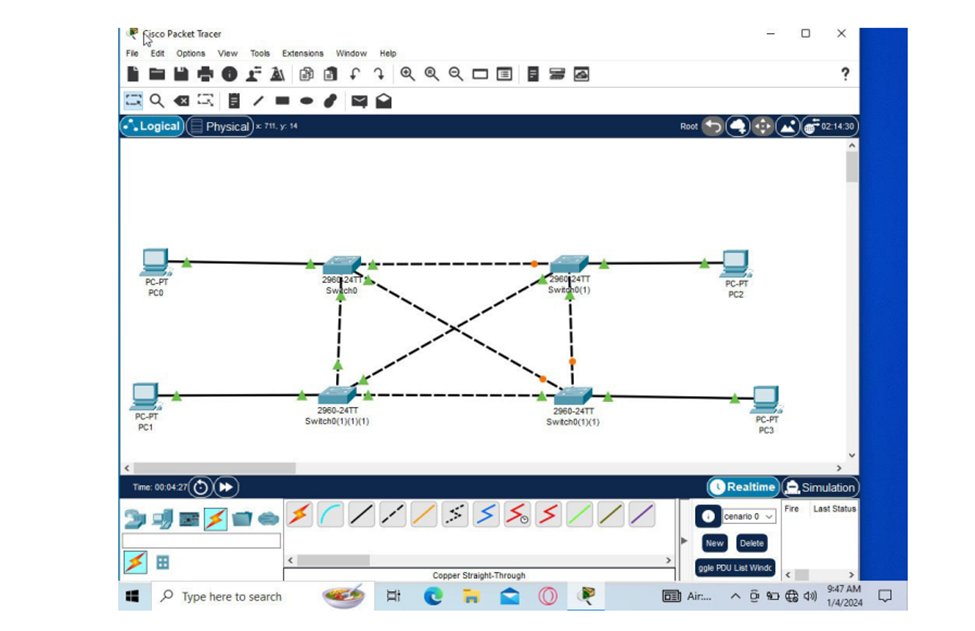Select the PC2 device in workspace
The width and height of the screenshot is (975, 631).
(736, 264)
